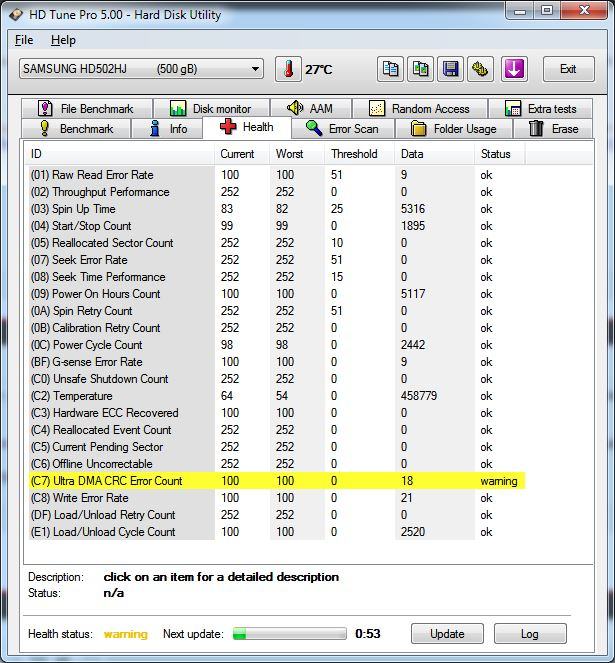
Task: Click the Status column header
Action: (x=500, y=154)
